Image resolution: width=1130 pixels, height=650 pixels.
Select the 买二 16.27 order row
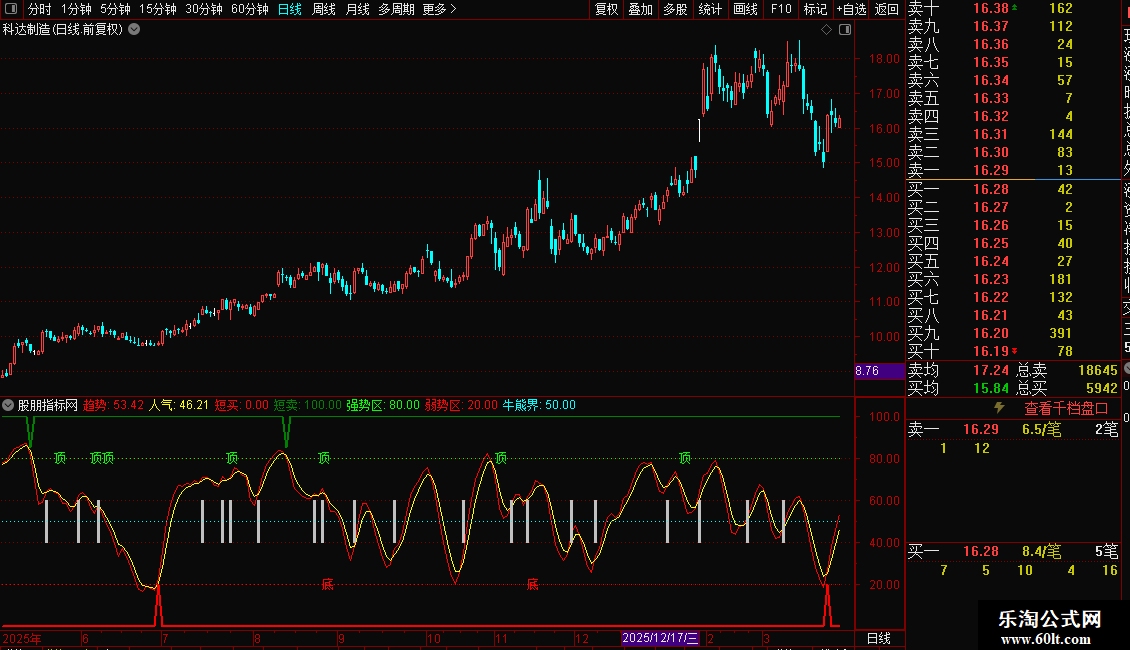pos(1013,207)
